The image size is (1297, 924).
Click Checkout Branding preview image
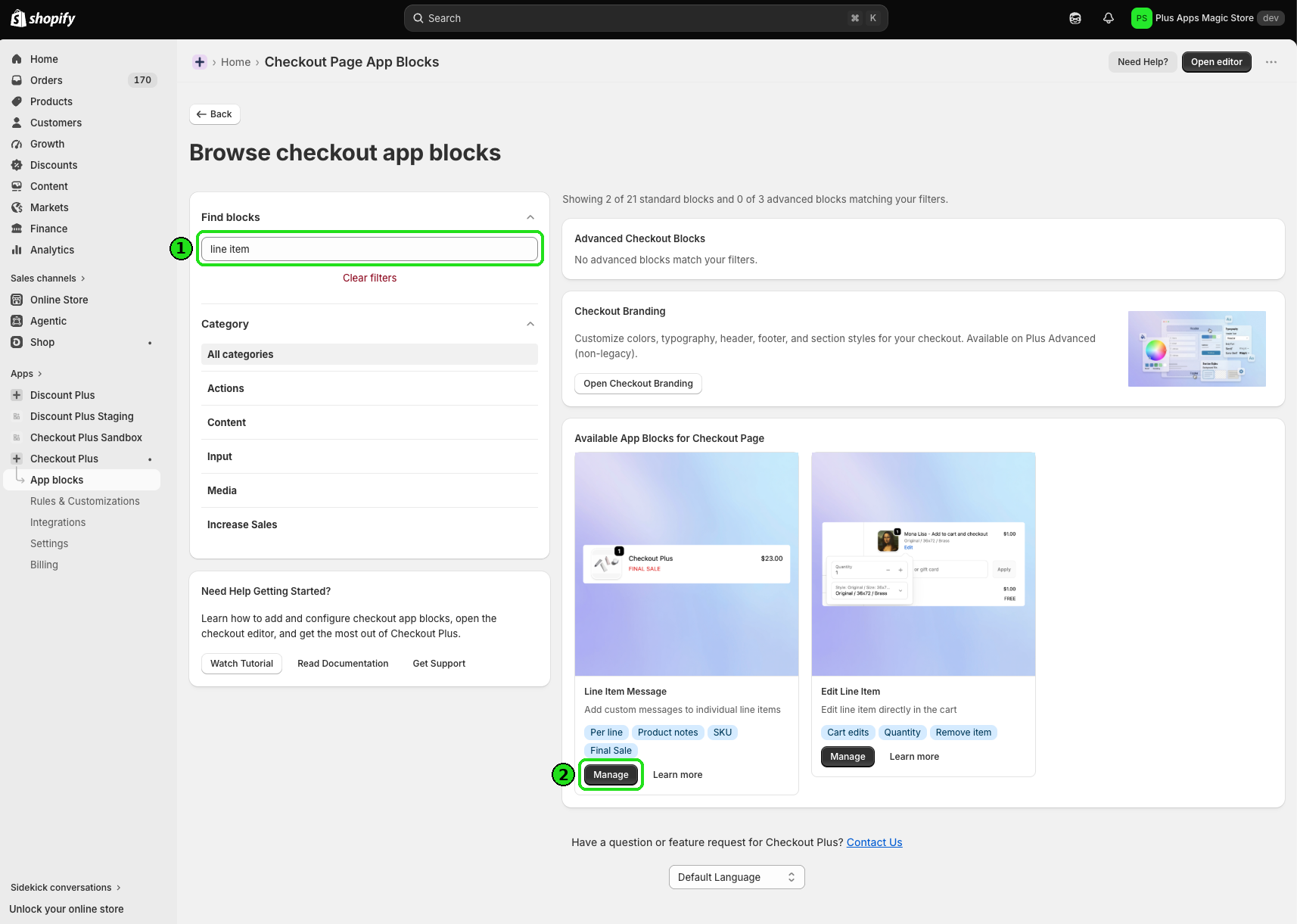click(x=1196, y=349)
